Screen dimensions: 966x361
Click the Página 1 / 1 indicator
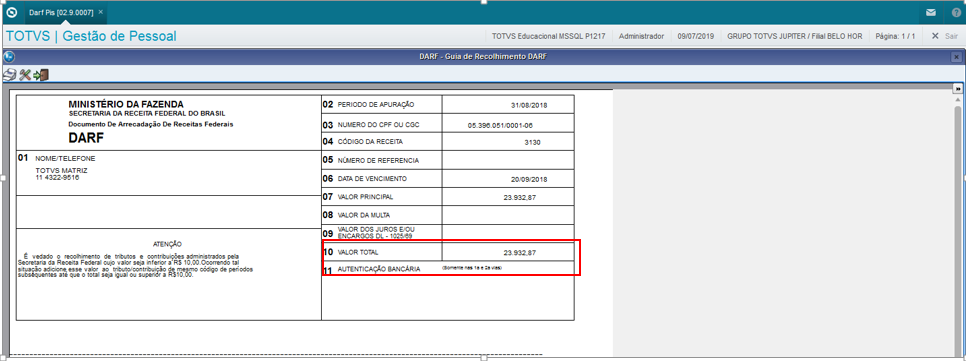[895, 36]
